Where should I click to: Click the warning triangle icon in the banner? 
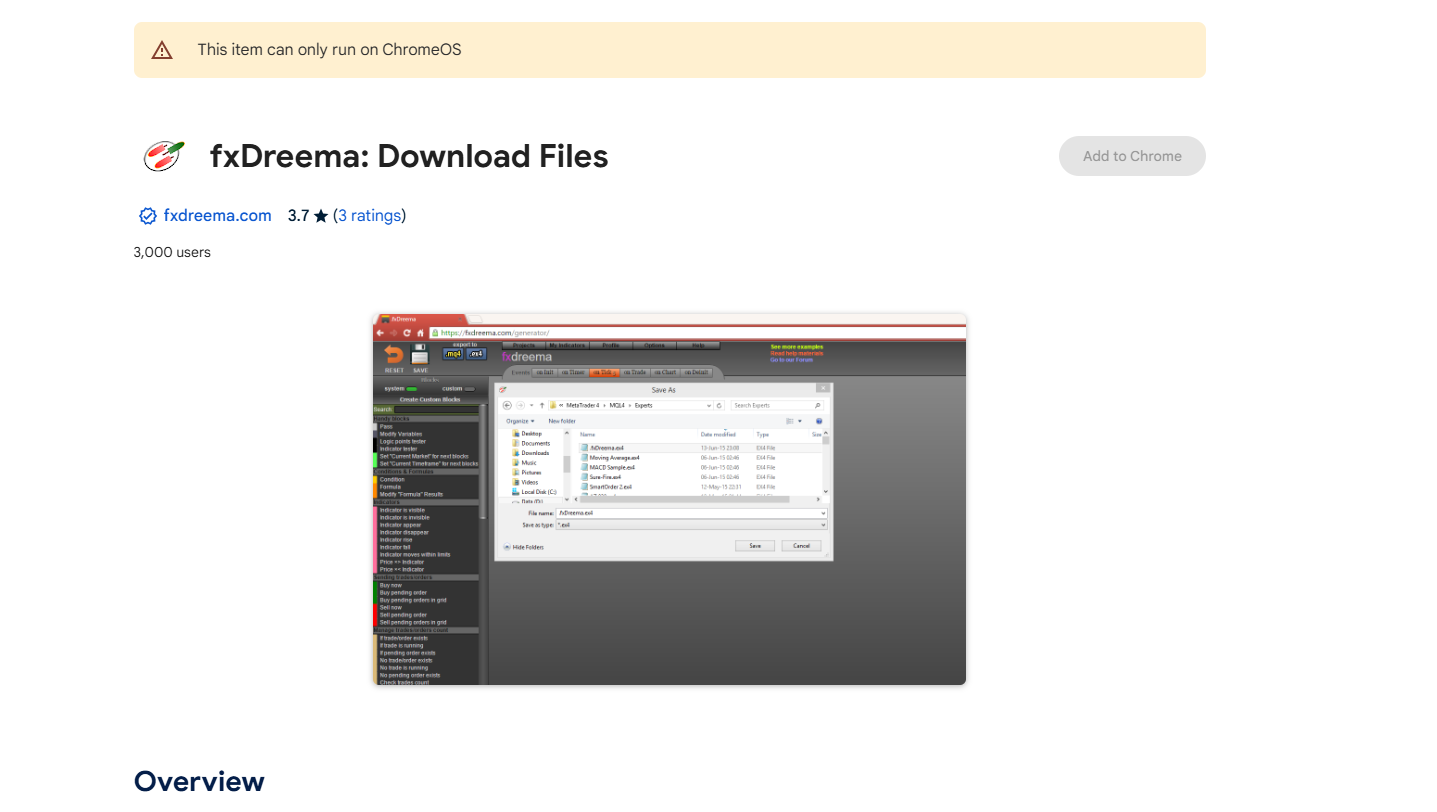click(x=162, y=50)
